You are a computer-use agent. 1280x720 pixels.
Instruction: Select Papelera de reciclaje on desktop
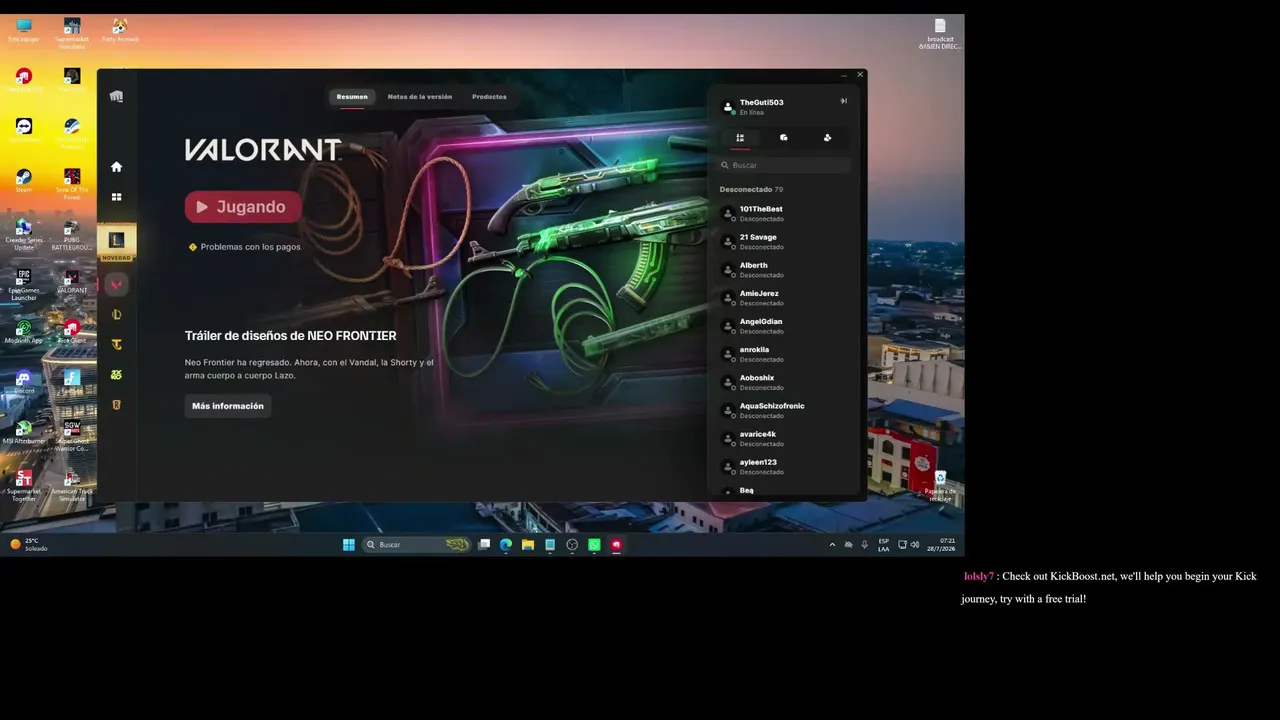tap(940, 485)
